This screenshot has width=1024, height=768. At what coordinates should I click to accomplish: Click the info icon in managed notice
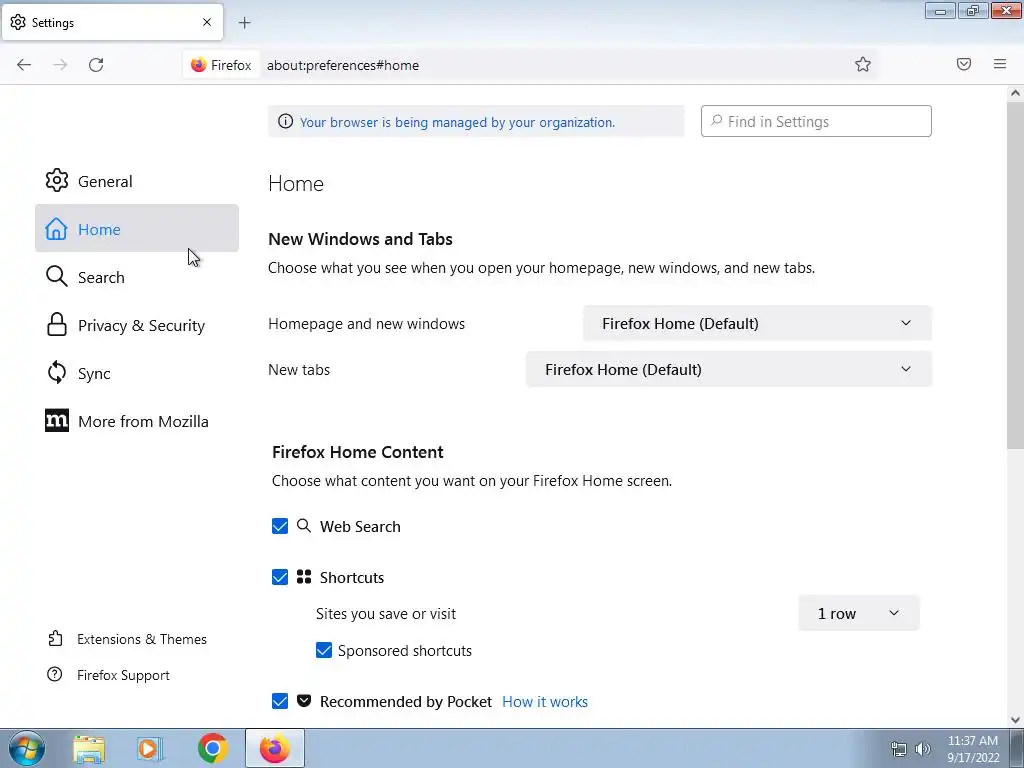[x=285, y=121]
